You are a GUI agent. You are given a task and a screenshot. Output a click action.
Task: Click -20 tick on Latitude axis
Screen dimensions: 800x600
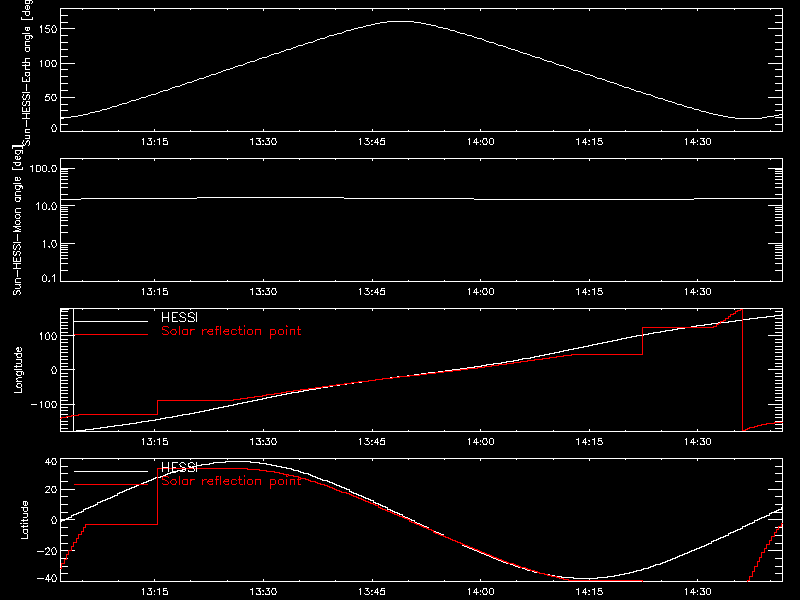coord(47,551)
